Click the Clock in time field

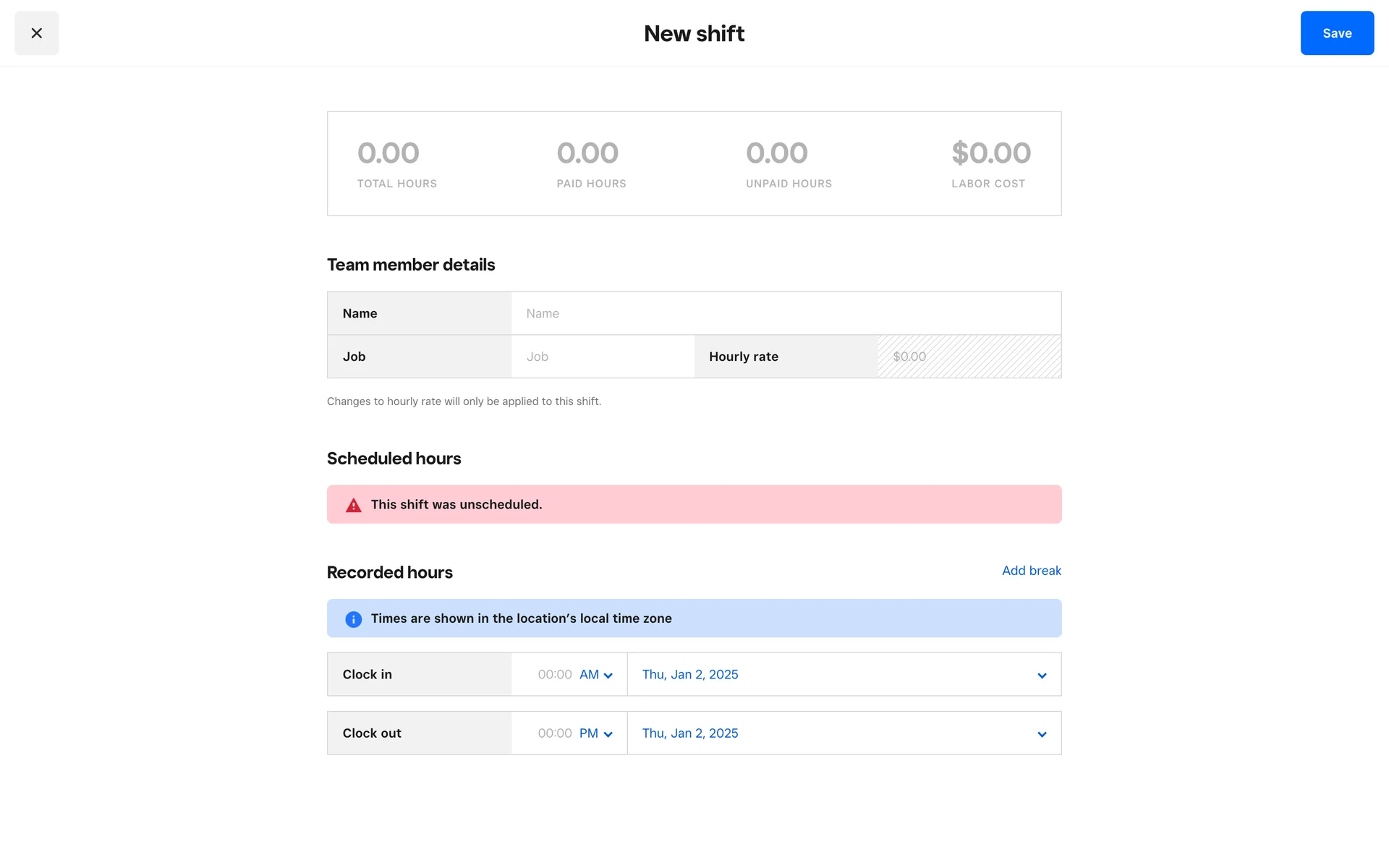554,675
